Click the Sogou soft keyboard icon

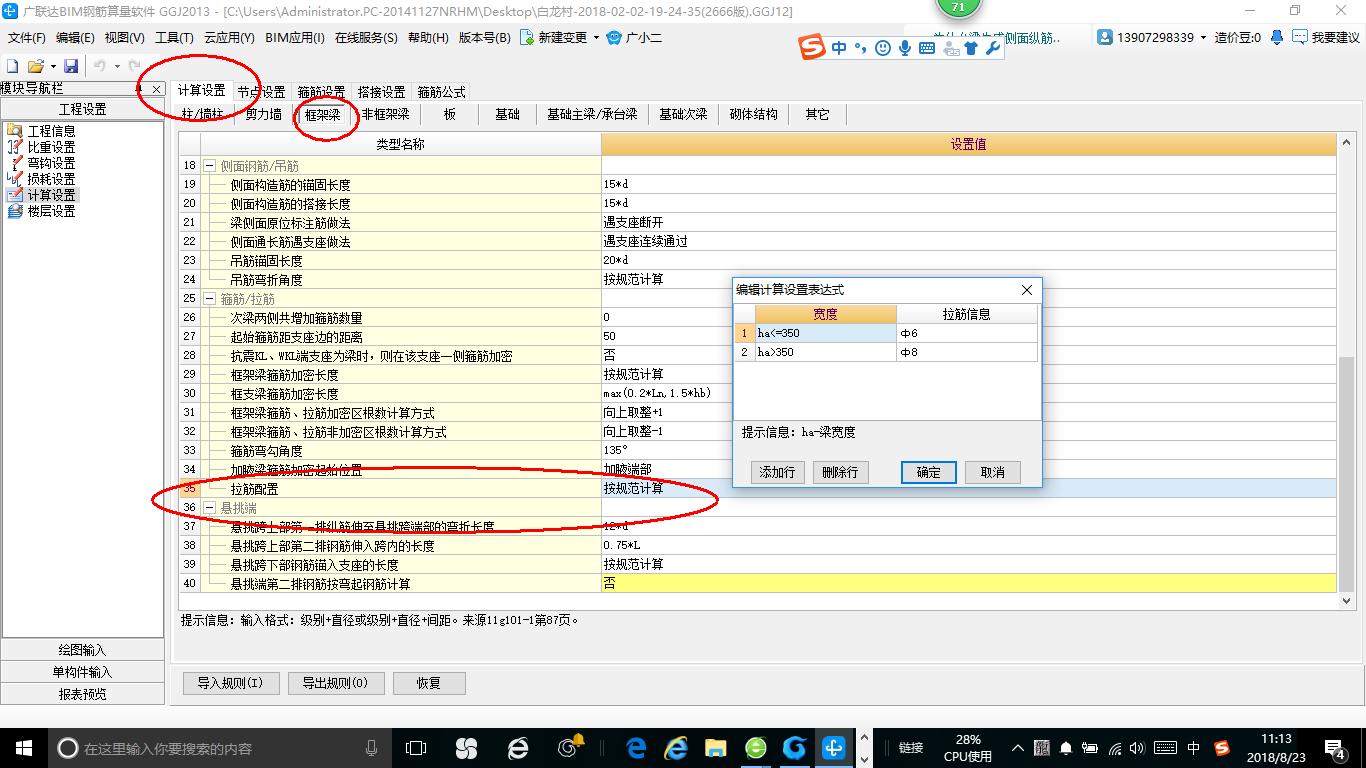pos(927,47)
